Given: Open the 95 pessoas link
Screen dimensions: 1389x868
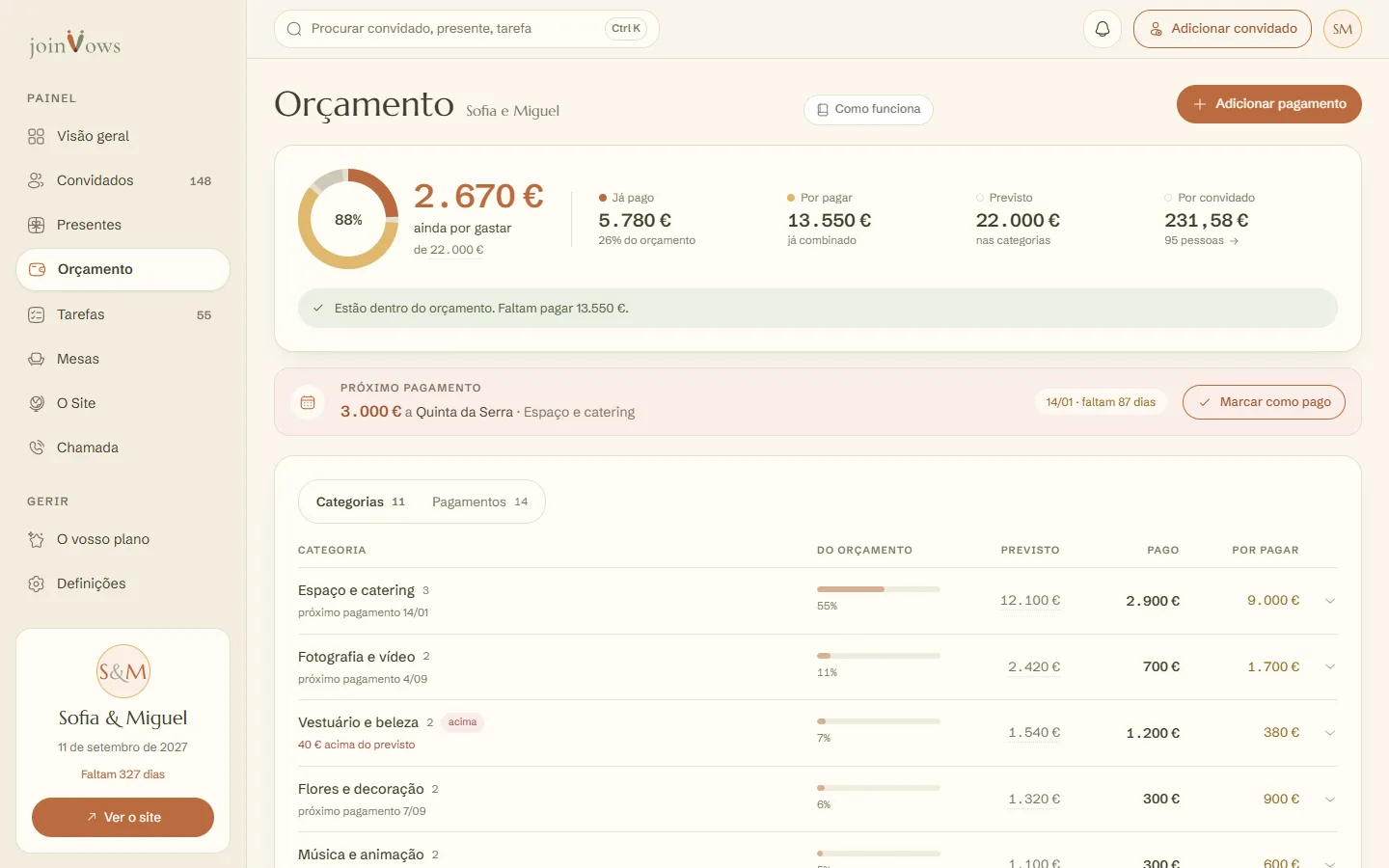Looking at the screenshot, I should (x=1201, y=240).
